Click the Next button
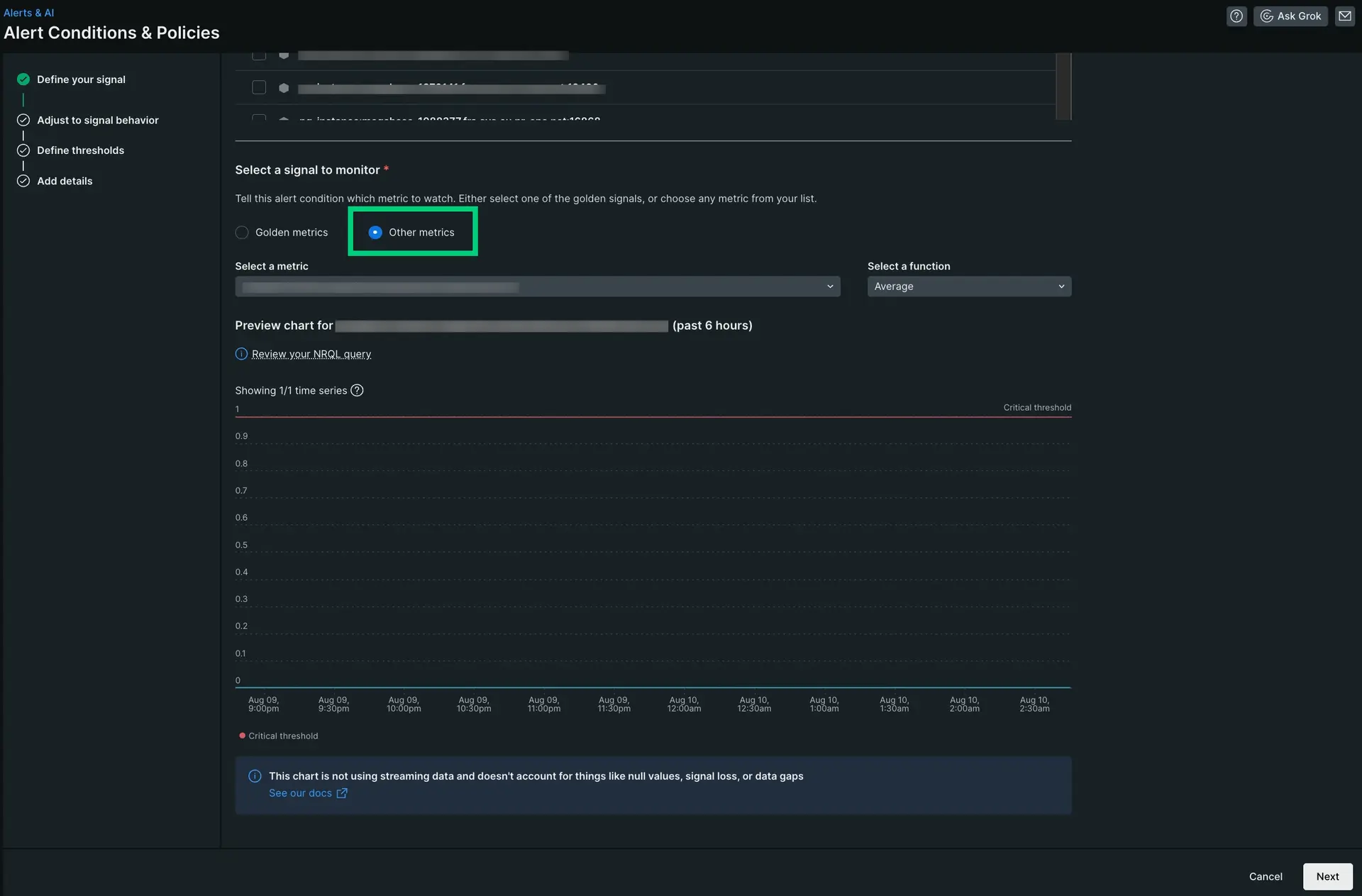This screenshot has height=896, width=1362. tap(1327, 876)
